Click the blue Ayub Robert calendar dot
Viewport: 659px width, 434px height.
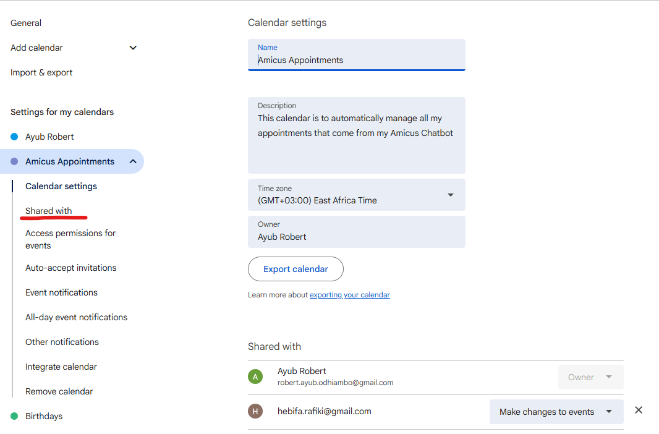point(14,136)
